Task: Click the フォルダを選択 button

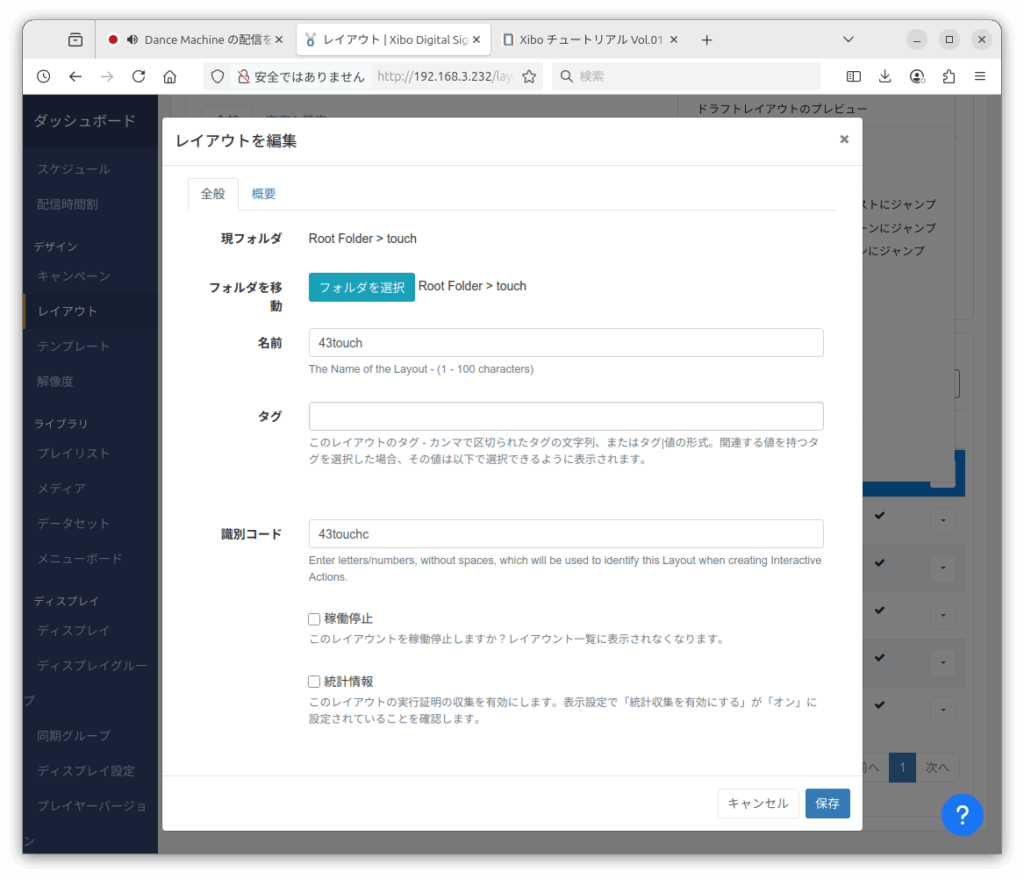Action: (x=361, y=287)
